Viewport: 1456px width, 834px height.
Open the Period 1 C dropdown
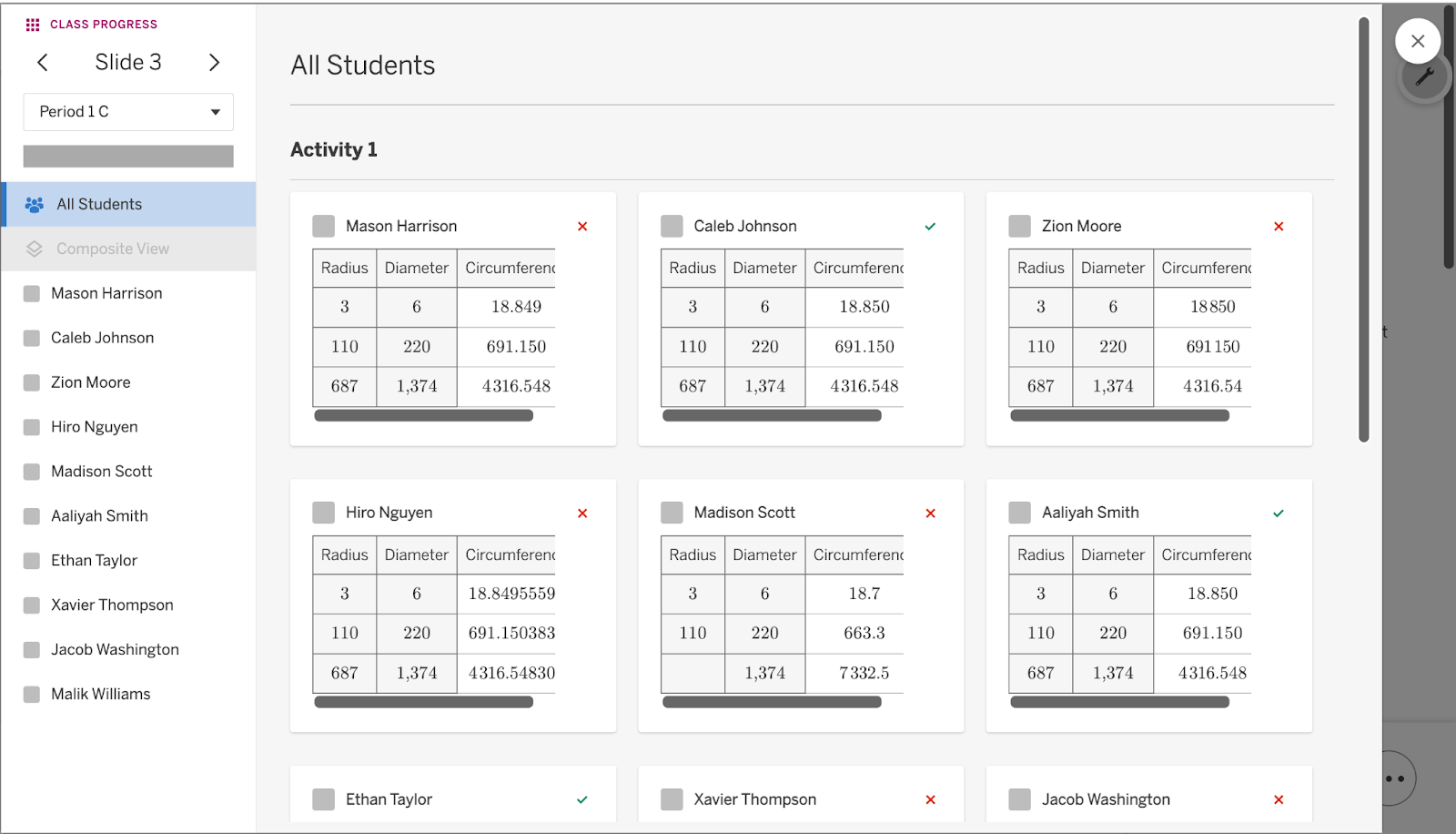127,112
